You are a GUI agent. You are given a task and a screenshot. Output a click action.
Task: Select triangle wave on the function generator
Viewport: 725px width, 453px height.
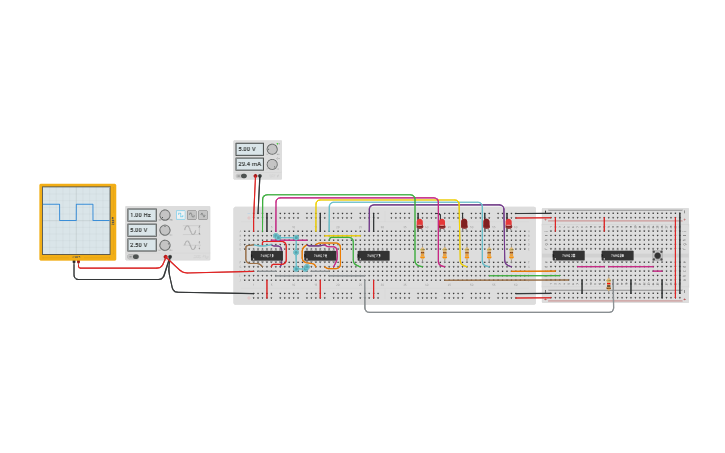pos(203,215)
